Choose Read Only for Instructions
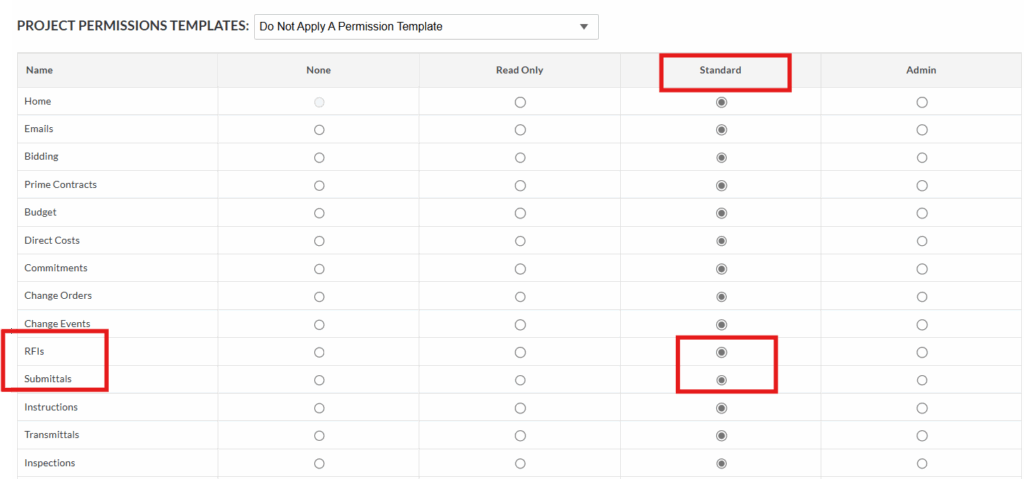The height and width of the screenshot is (479, 1024). pos(520,408)
